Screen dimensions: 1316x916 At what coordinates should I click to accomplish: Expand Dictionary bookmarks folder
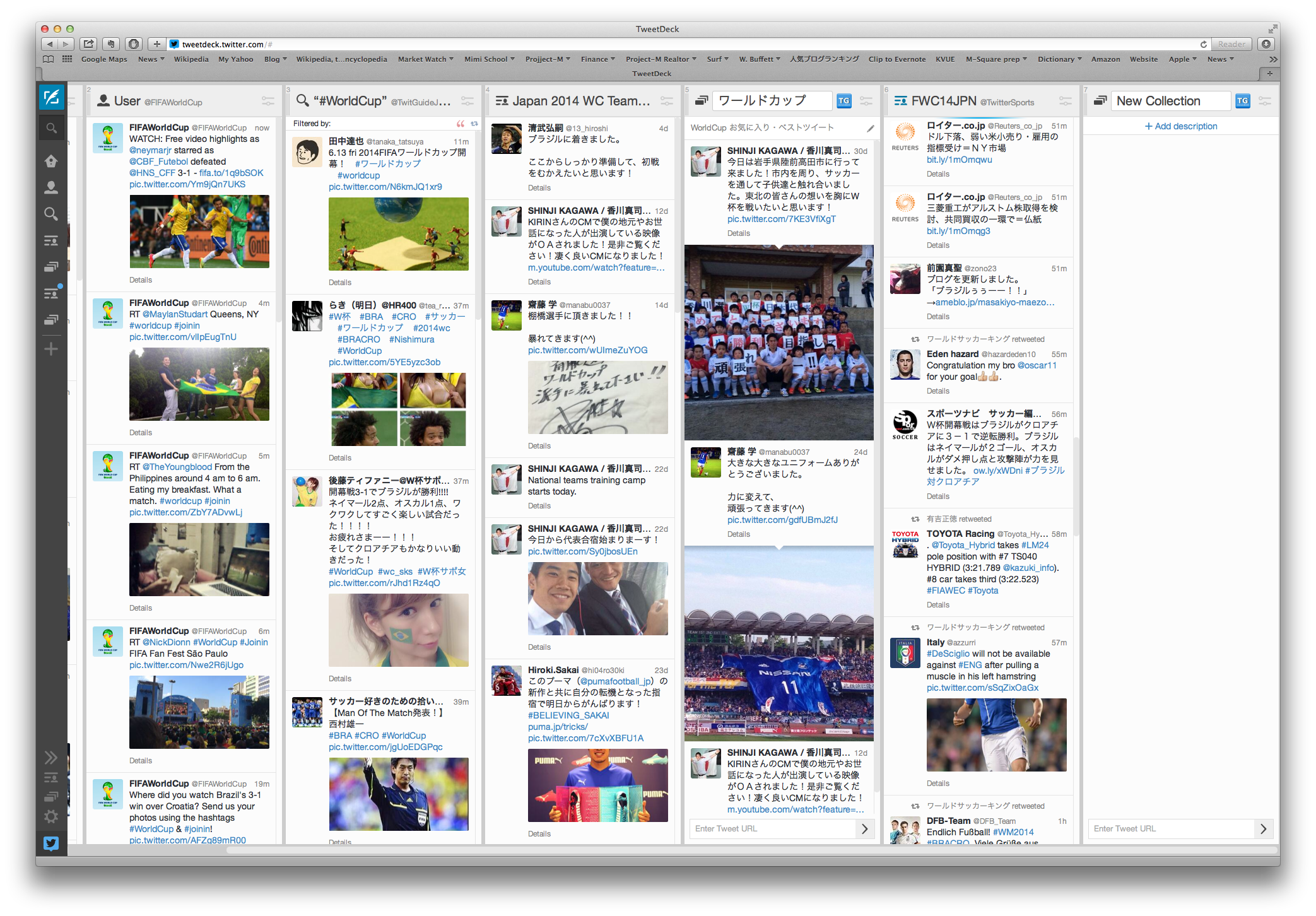pos(1059,59)
